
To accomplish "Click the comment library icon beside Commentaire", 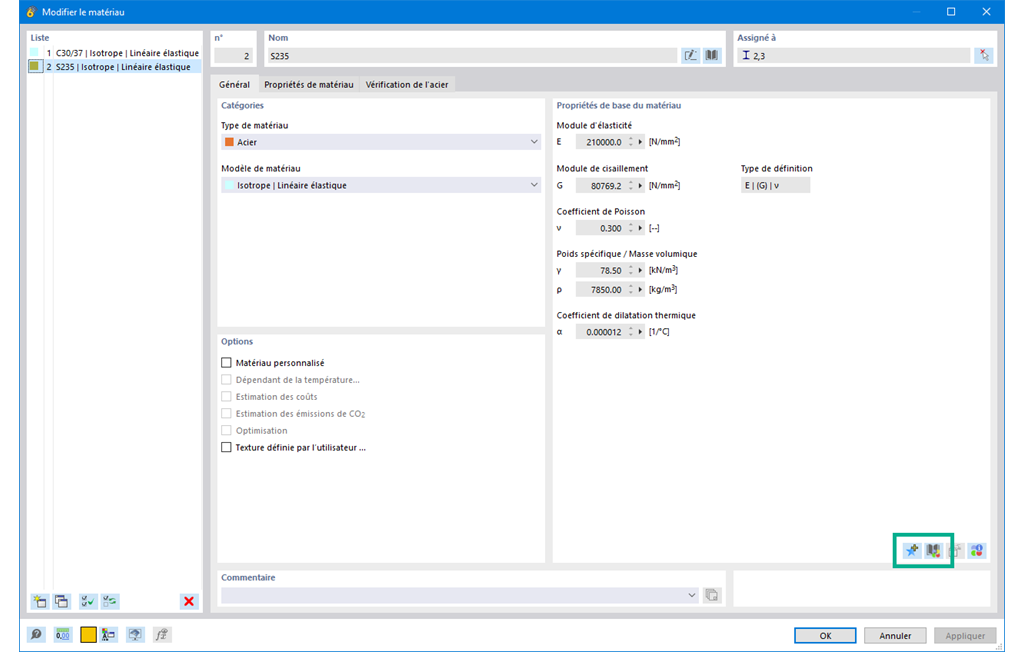I will coord(712,595).
